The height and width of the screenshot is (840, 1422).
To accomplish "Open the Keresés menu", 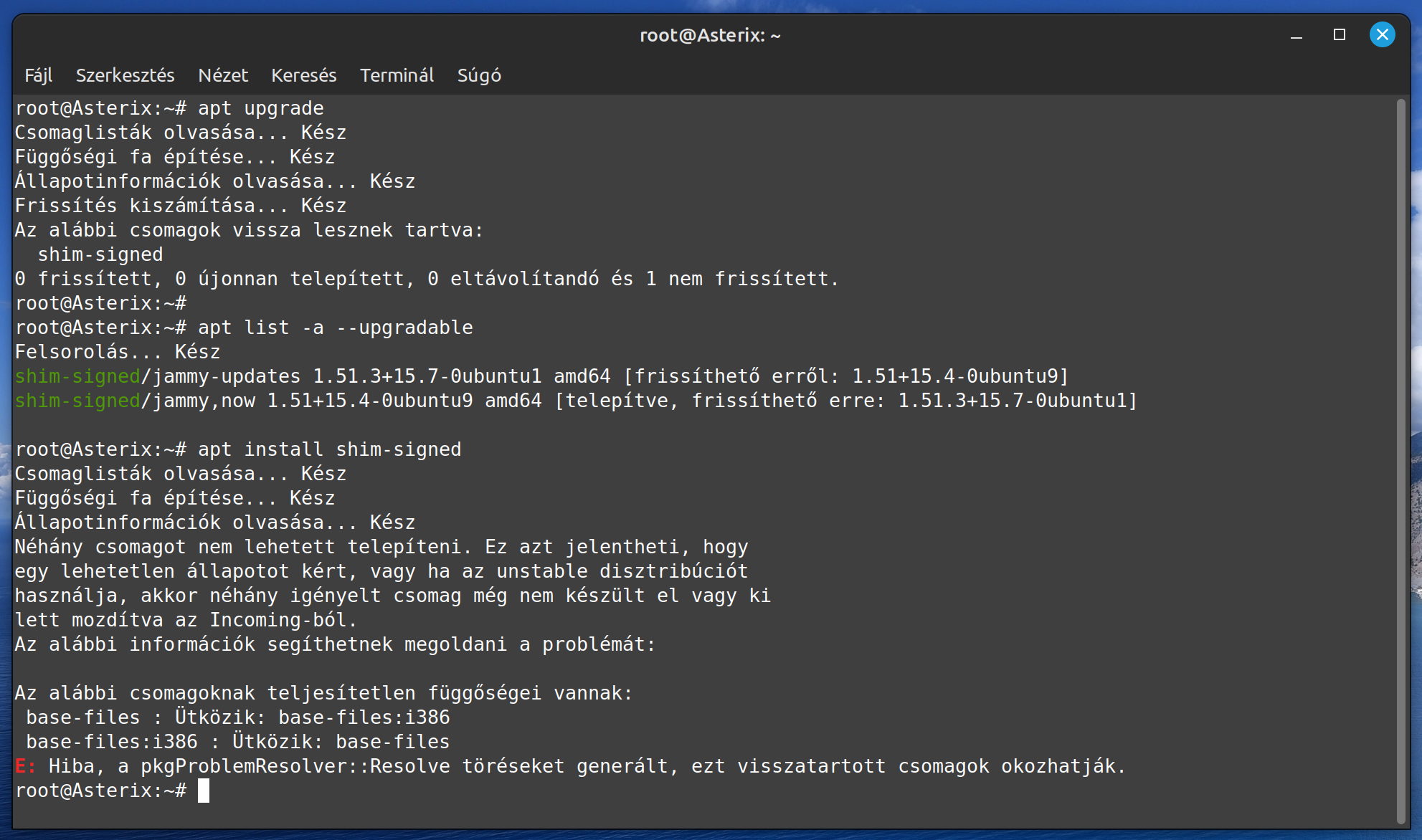I will (304, 75).
